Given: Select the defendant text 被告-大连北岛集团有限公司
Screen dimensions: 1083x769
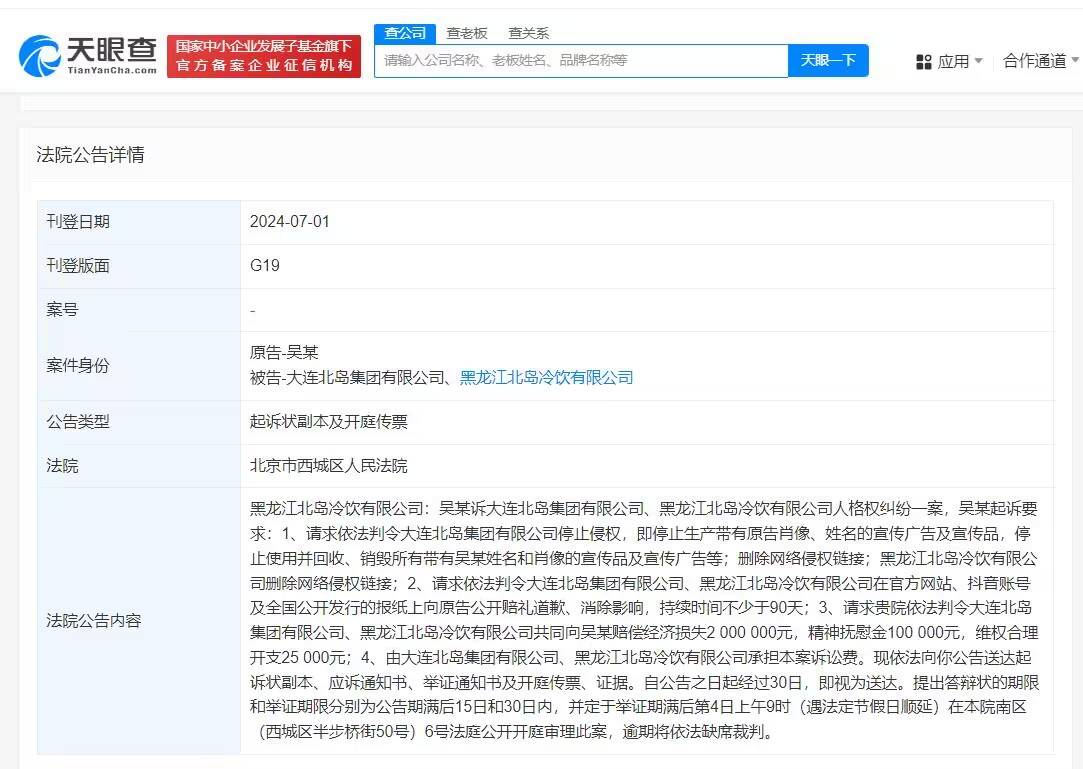Looking at the screenshot, I should pos(347,377).
